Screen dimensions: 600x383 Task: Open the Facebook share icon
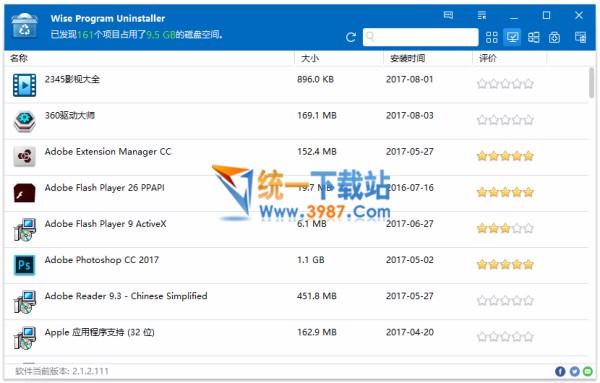point(560,371)
